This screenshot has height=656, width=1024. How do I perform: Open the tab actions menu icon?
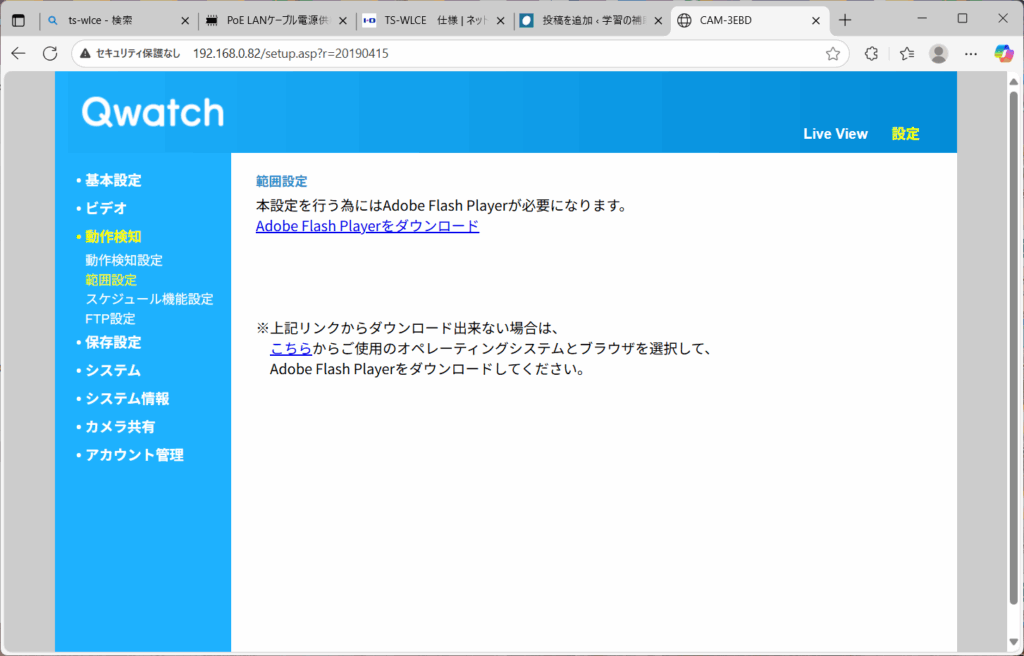click(18, 20)
